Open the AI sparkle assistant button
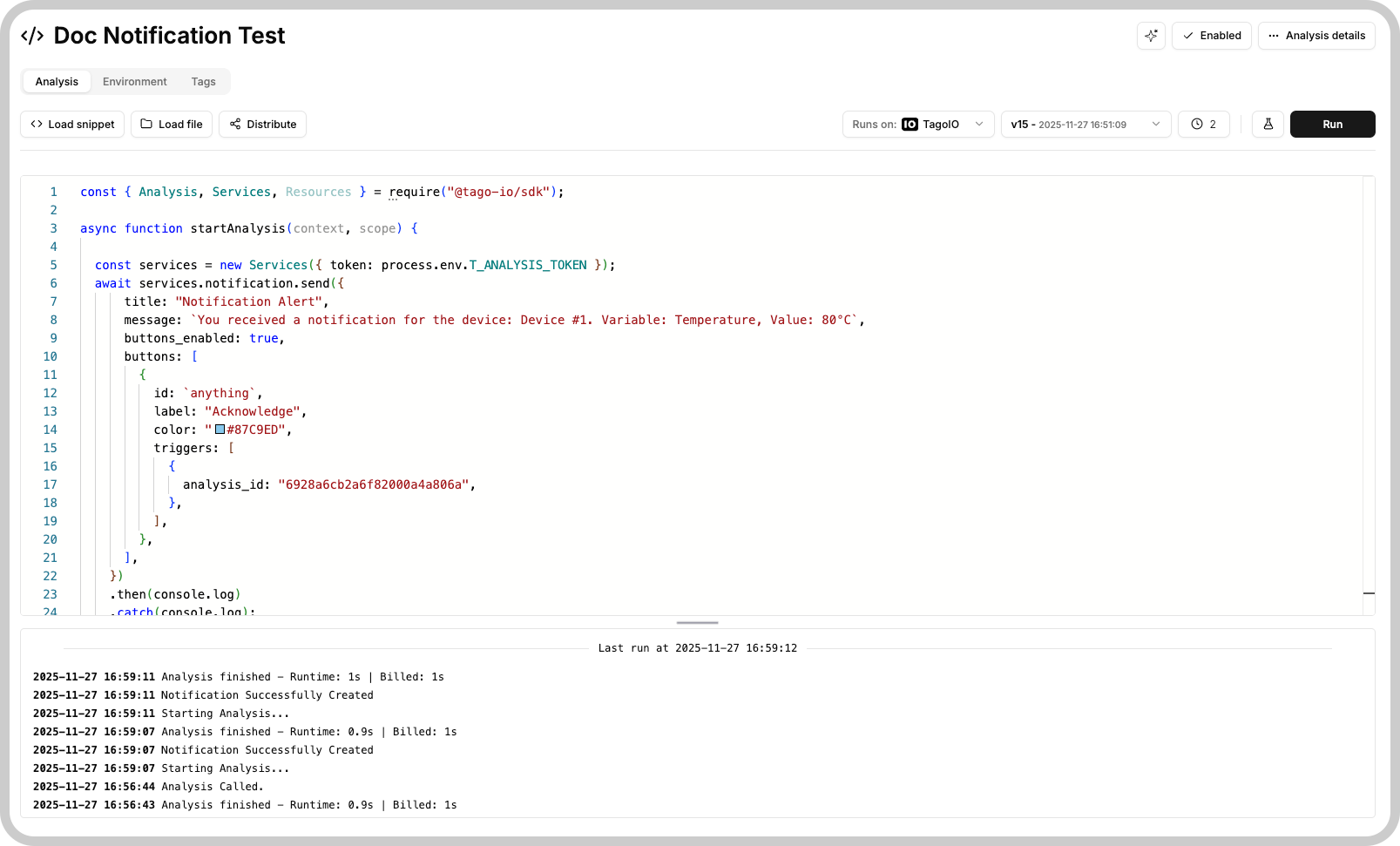This screenshot has width=1400, height=846. point(1151,36)
